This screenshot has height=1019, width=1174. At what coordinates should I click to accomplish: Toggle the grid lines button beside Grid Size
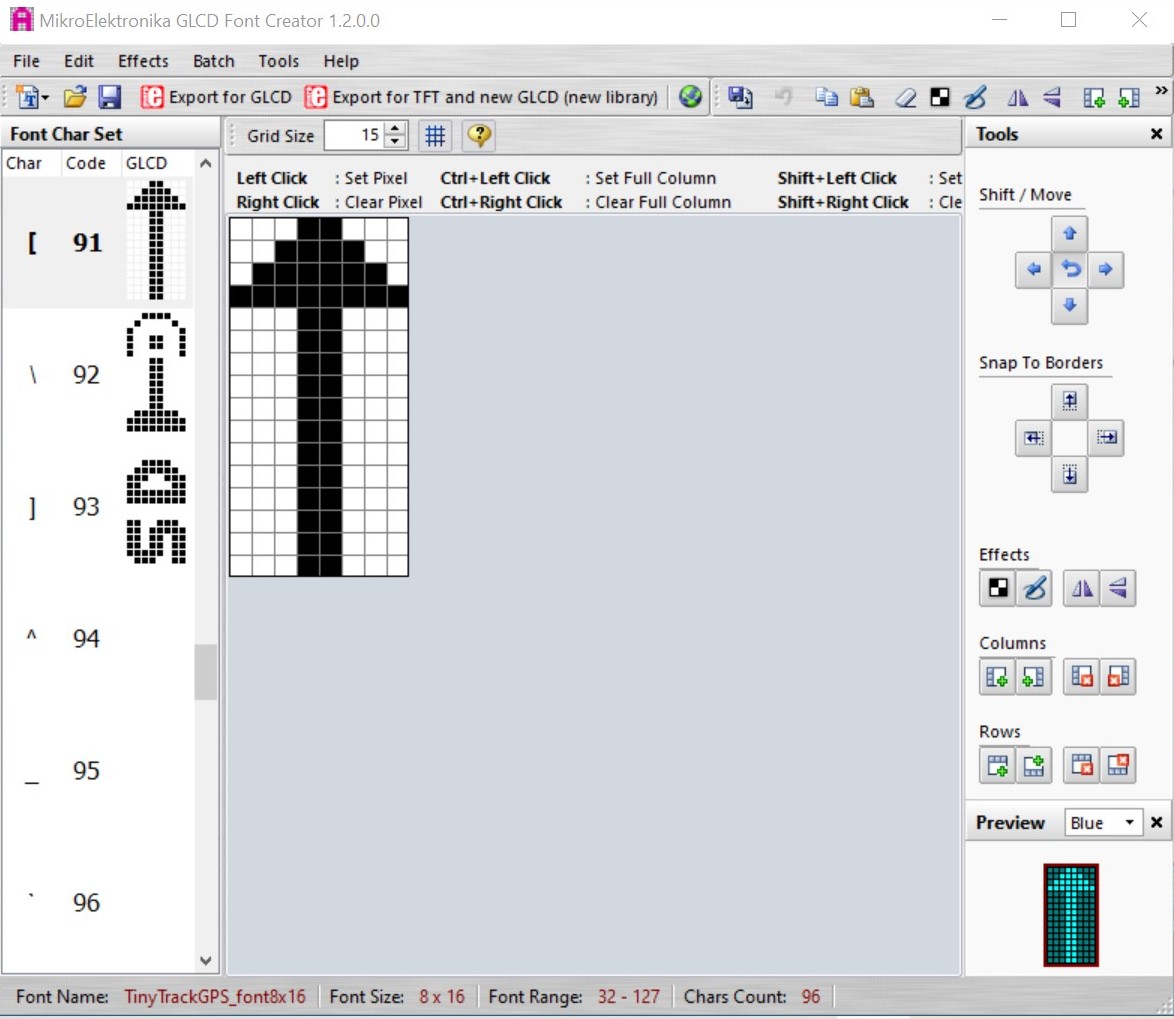(435, 136)
